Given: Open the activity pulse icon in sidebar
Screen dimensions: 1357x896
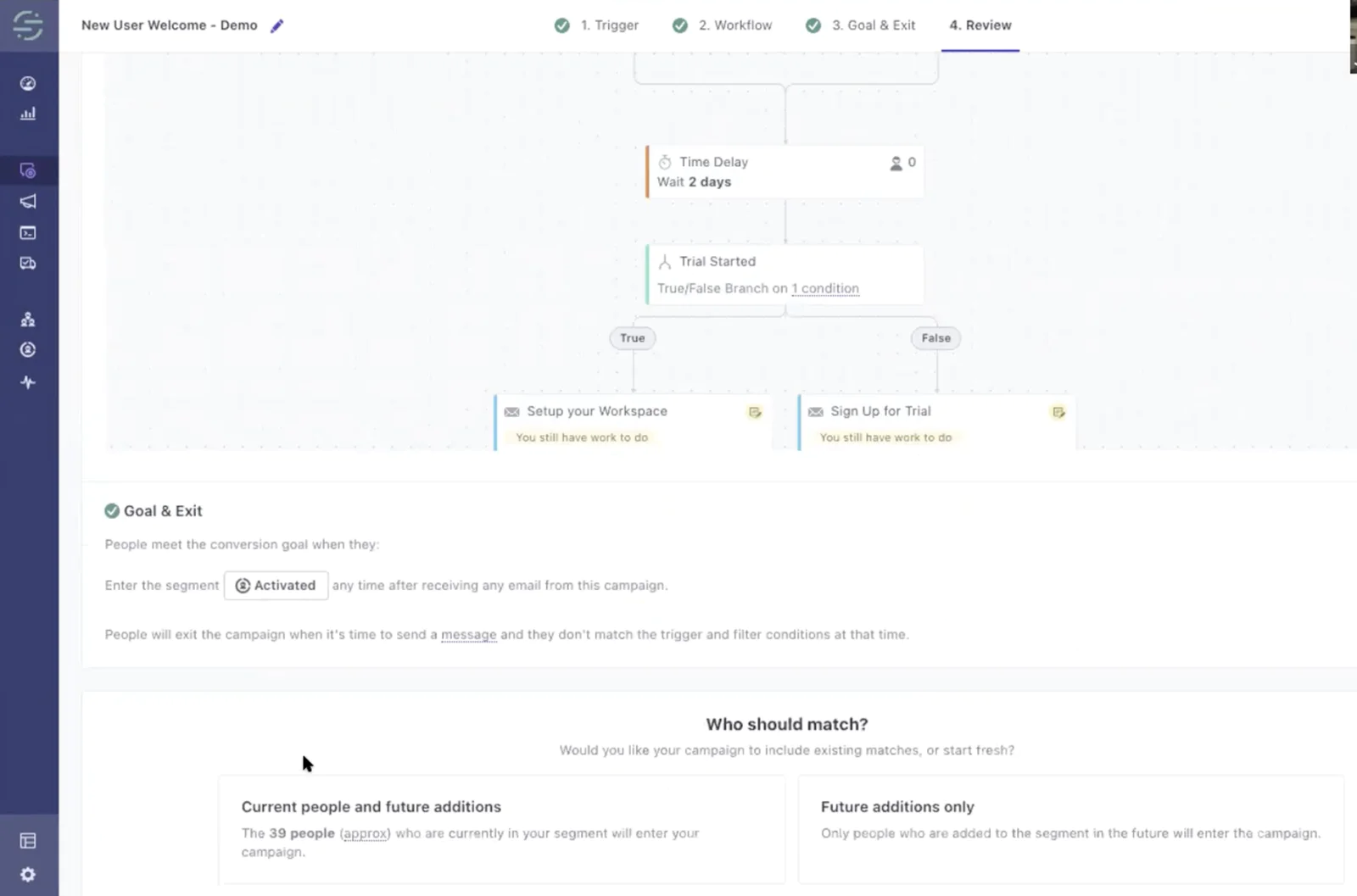Looking at the screenshot, I should pos(28,382).
